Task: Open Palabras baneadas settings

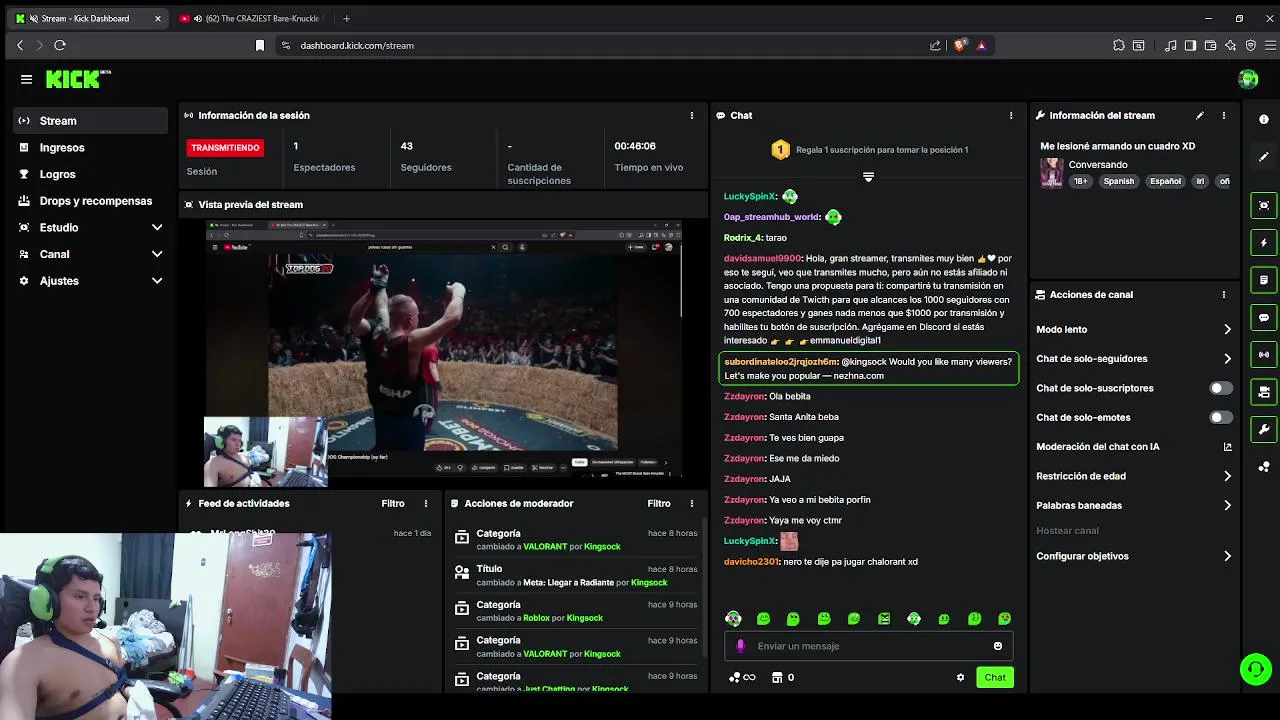Action: [1134, 506]
